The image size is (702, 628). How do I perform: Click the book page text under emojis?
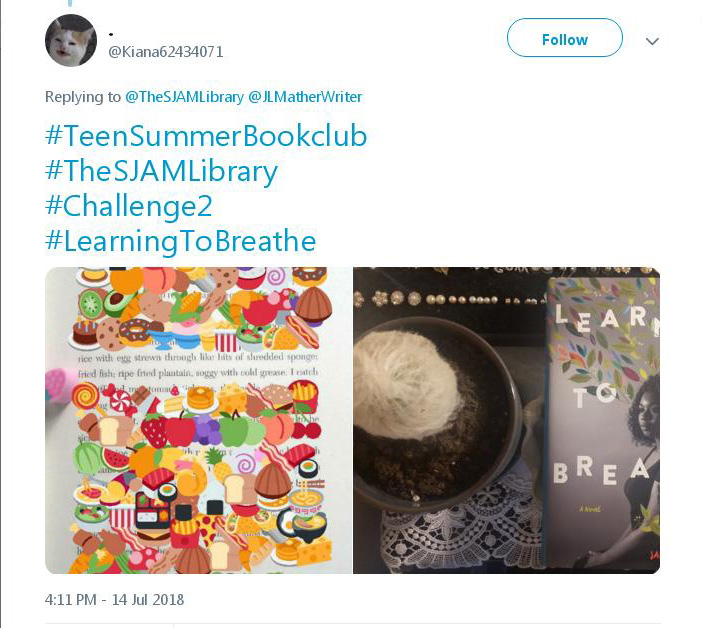pos(198,364)
